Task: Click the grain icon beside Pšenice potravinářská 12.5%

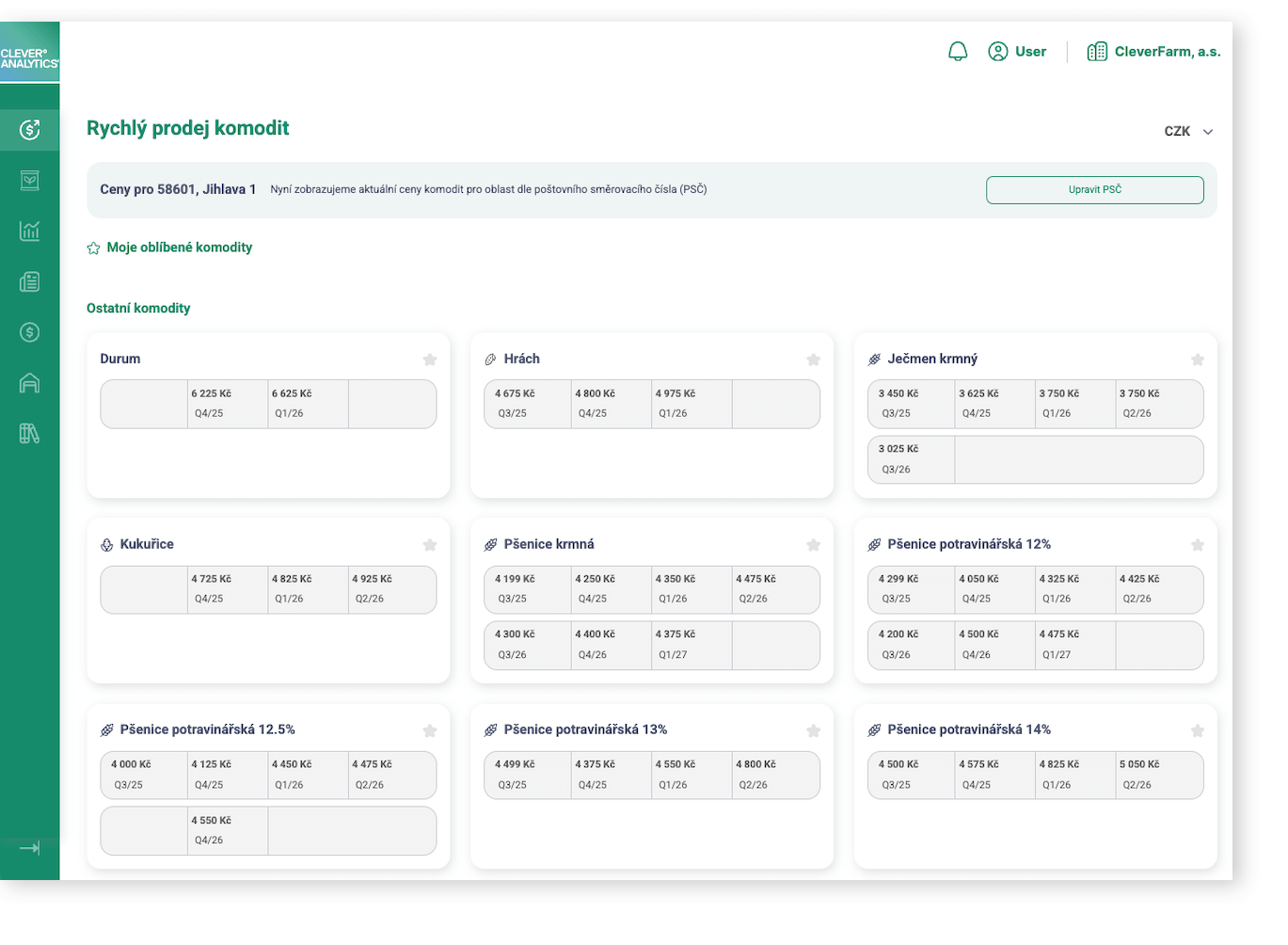Action: pyautogui.click(x=106, y=730)
